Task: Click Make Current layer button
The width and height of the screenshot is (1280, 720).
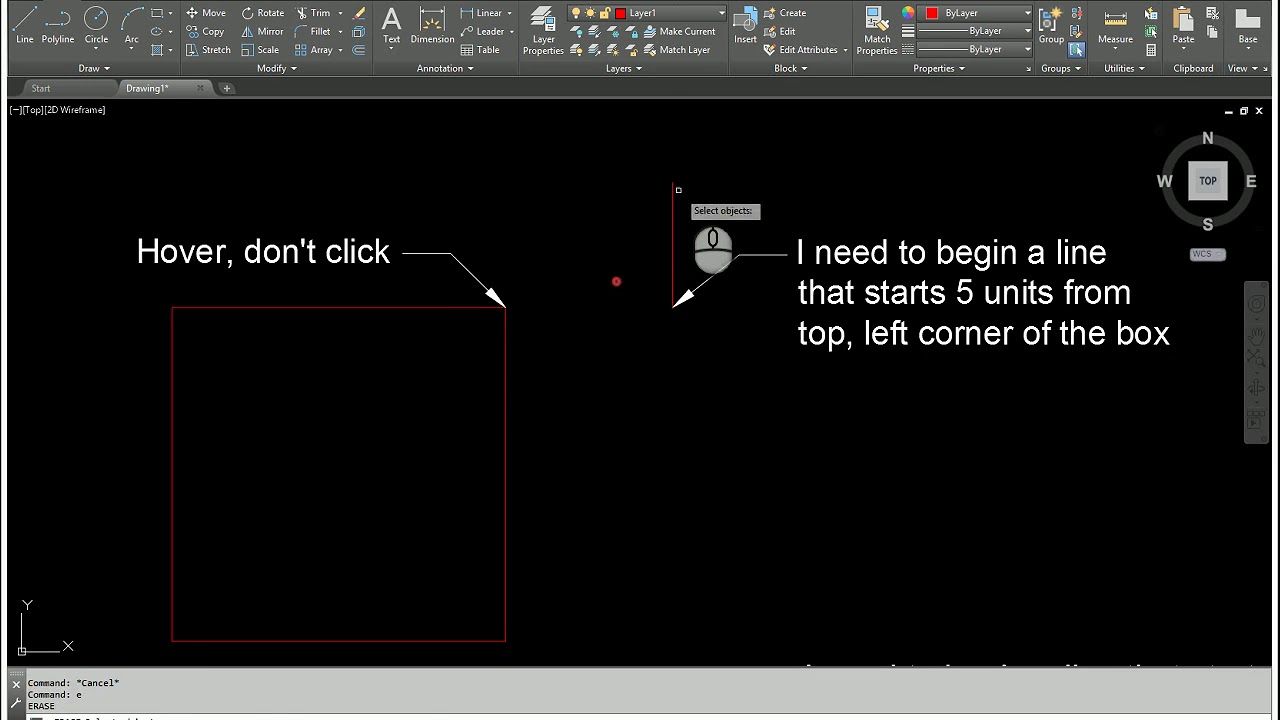Action: 679,31
